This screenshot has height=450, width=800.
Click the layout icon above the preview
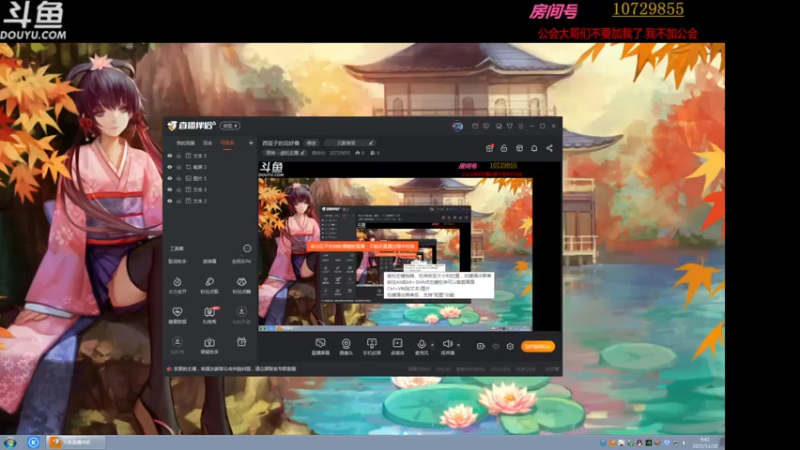(x=519, y=148)
